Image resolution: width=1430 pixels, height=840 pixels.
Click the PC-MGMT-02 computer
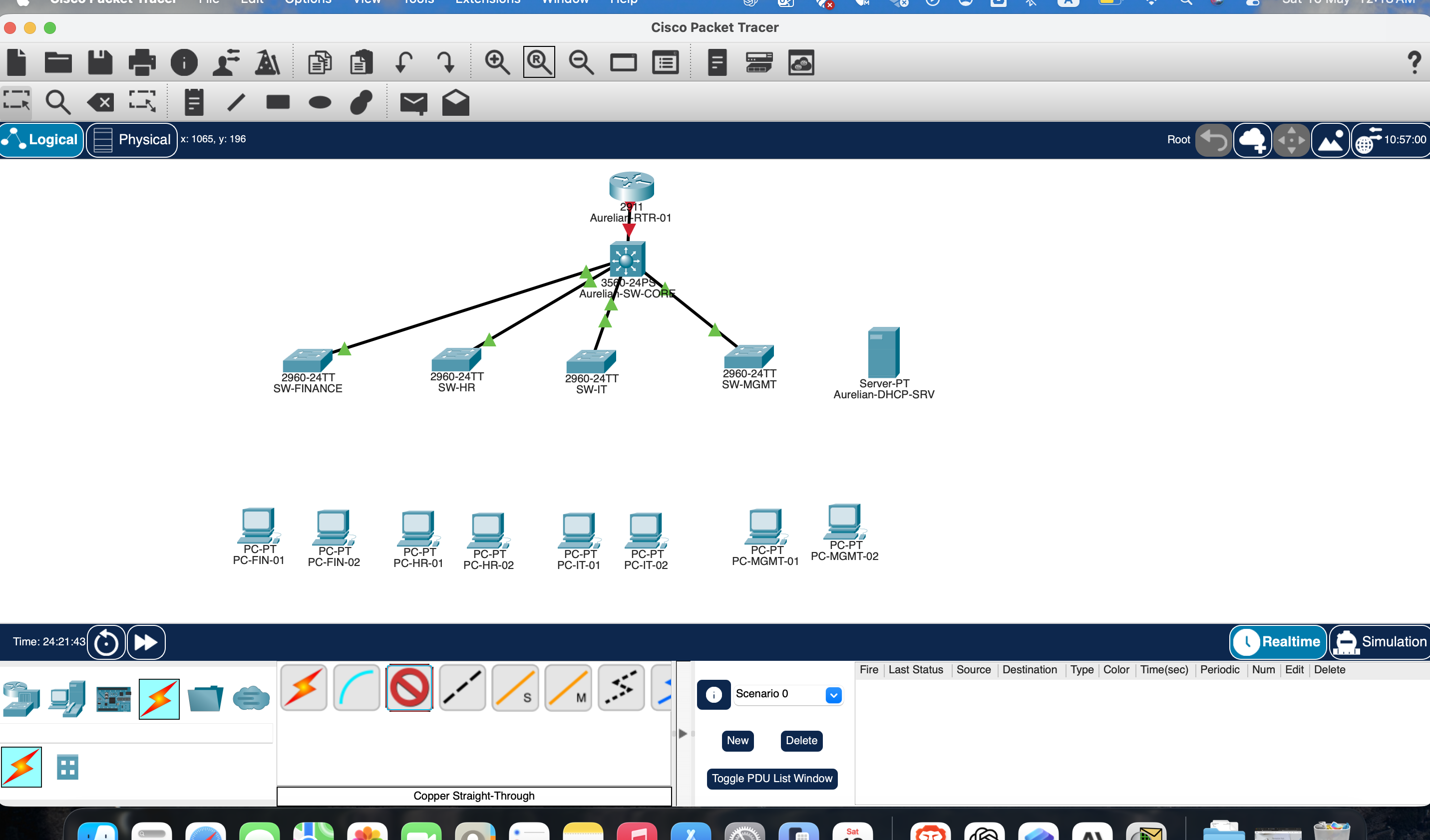click(844, 522)
